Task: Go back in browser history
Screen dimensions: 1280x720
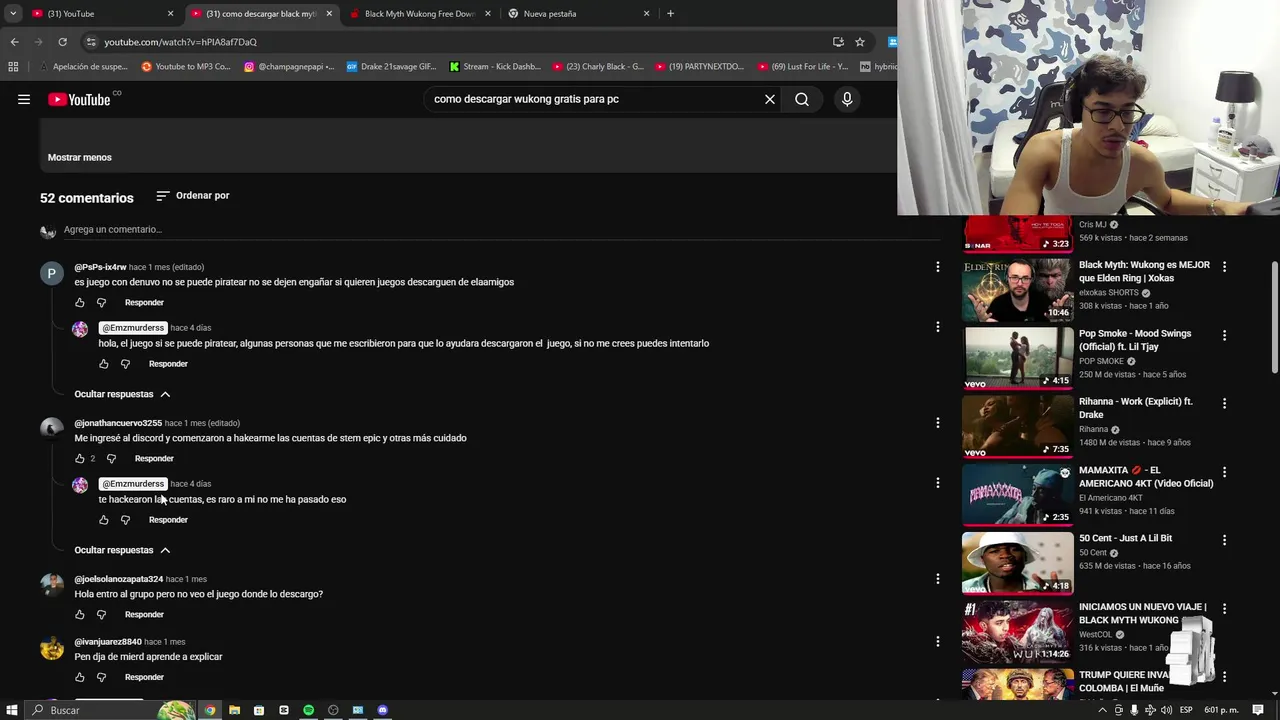Action: tap(14, 42)
